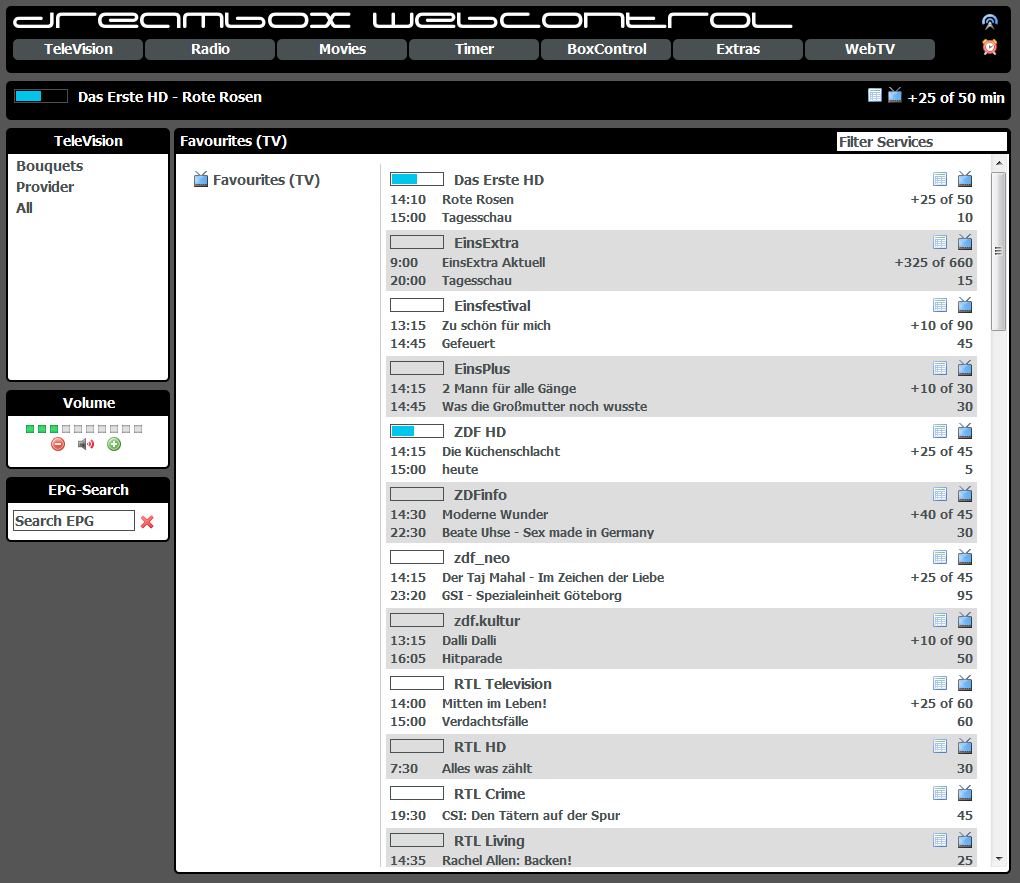Open the Movies tab
This screenshot has height=883, width=1020.
342,49
